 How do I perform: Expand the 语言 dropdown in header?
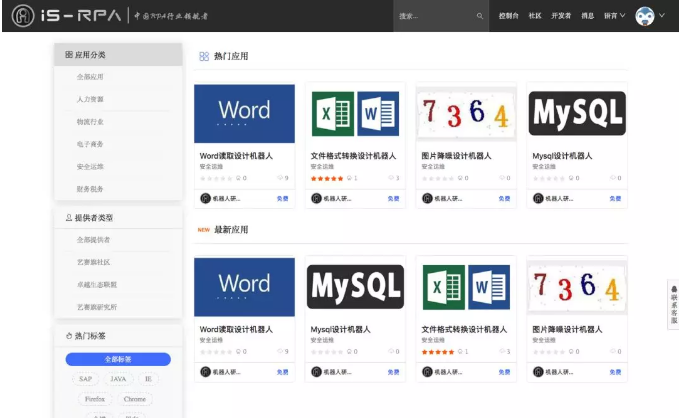tap(615, 16)
